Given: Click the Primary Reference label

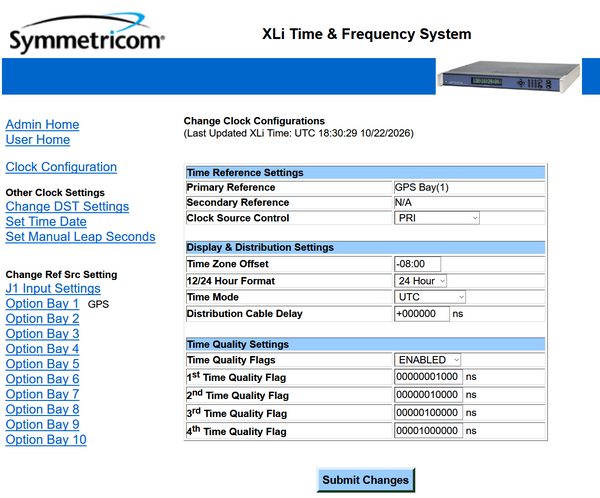Looking at the screenshot, I should [231, 187].
